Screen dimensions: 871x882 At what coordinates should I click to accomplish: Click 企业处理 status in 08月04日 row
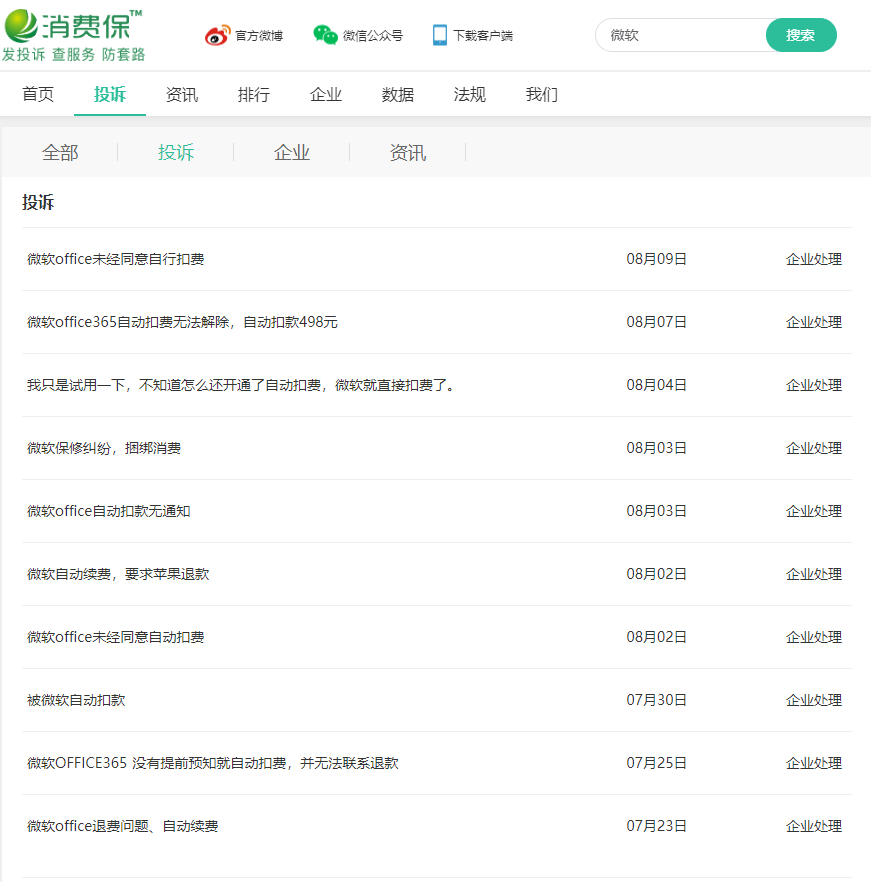pos(814,385)
